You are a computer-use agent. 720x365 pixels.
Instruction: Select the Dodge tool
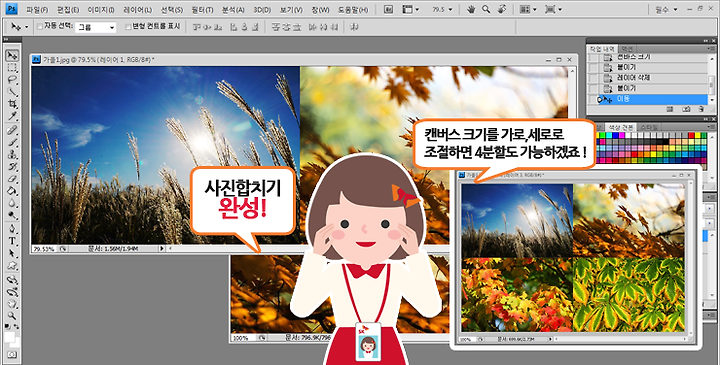[12, 214]
